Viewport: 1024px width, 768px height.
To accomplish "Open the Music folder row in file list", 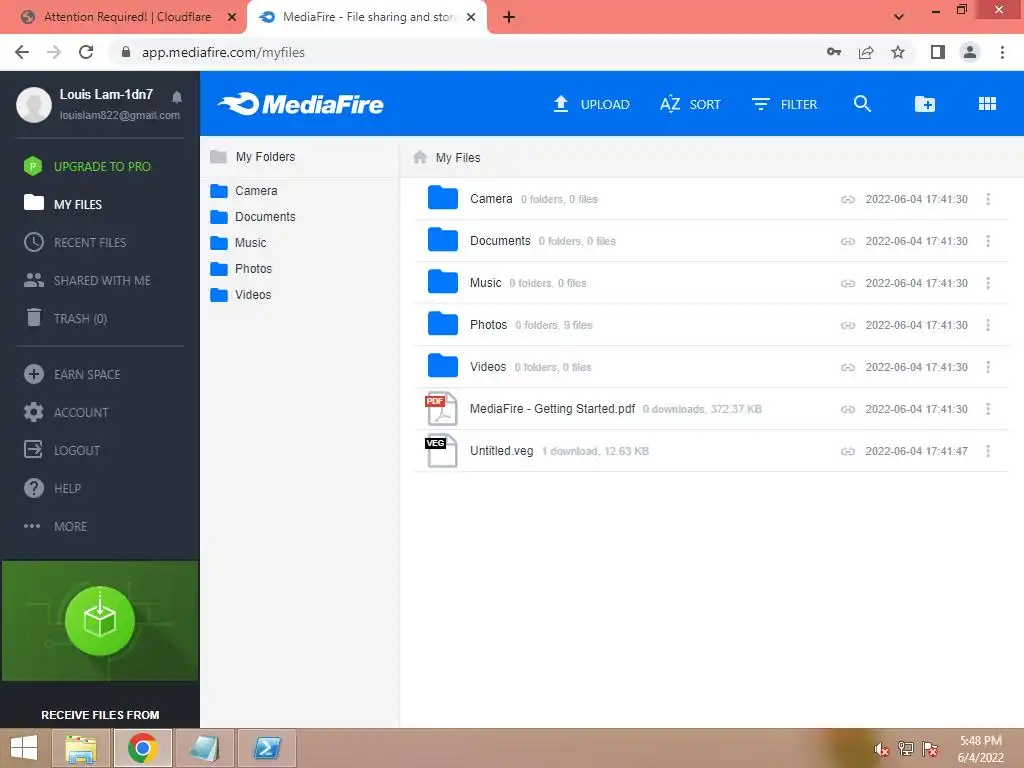I will tap(711, 283).
